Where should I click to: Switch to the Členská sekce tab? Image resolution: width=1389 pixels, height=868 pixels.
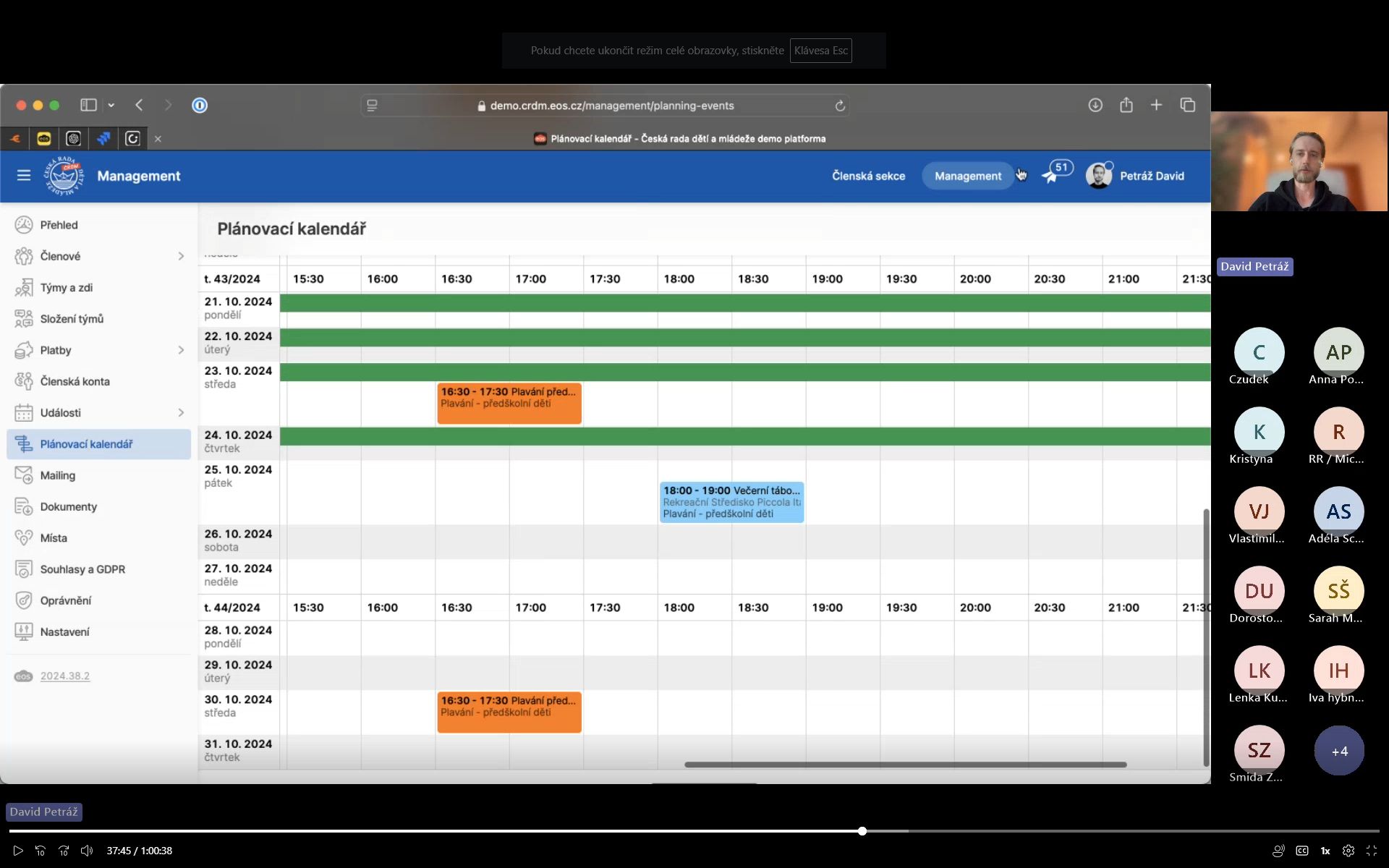868,176
